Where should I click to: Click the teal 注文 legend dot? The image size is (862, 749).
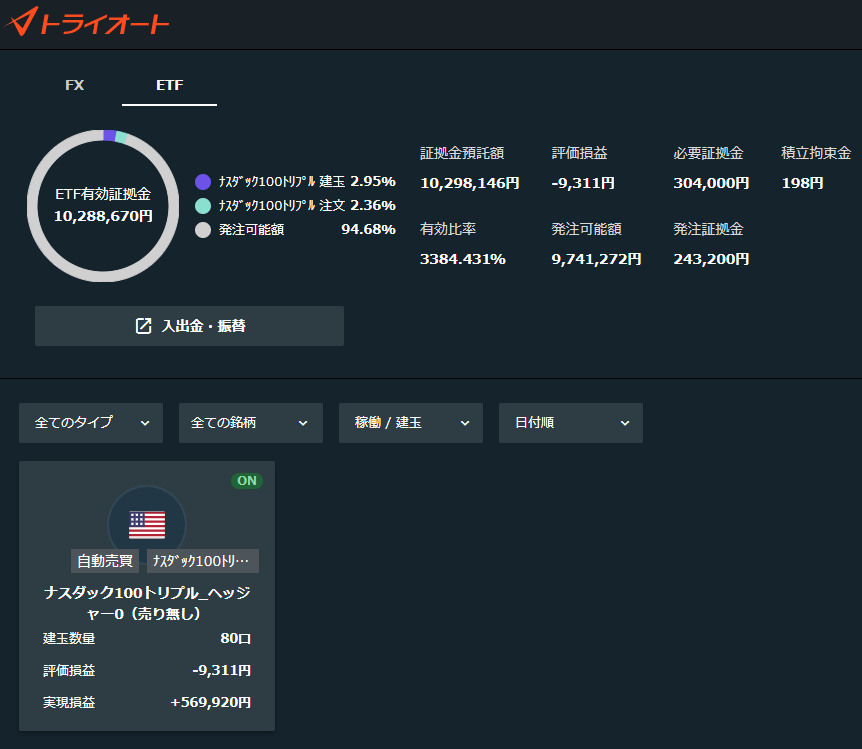click(203, 206)
